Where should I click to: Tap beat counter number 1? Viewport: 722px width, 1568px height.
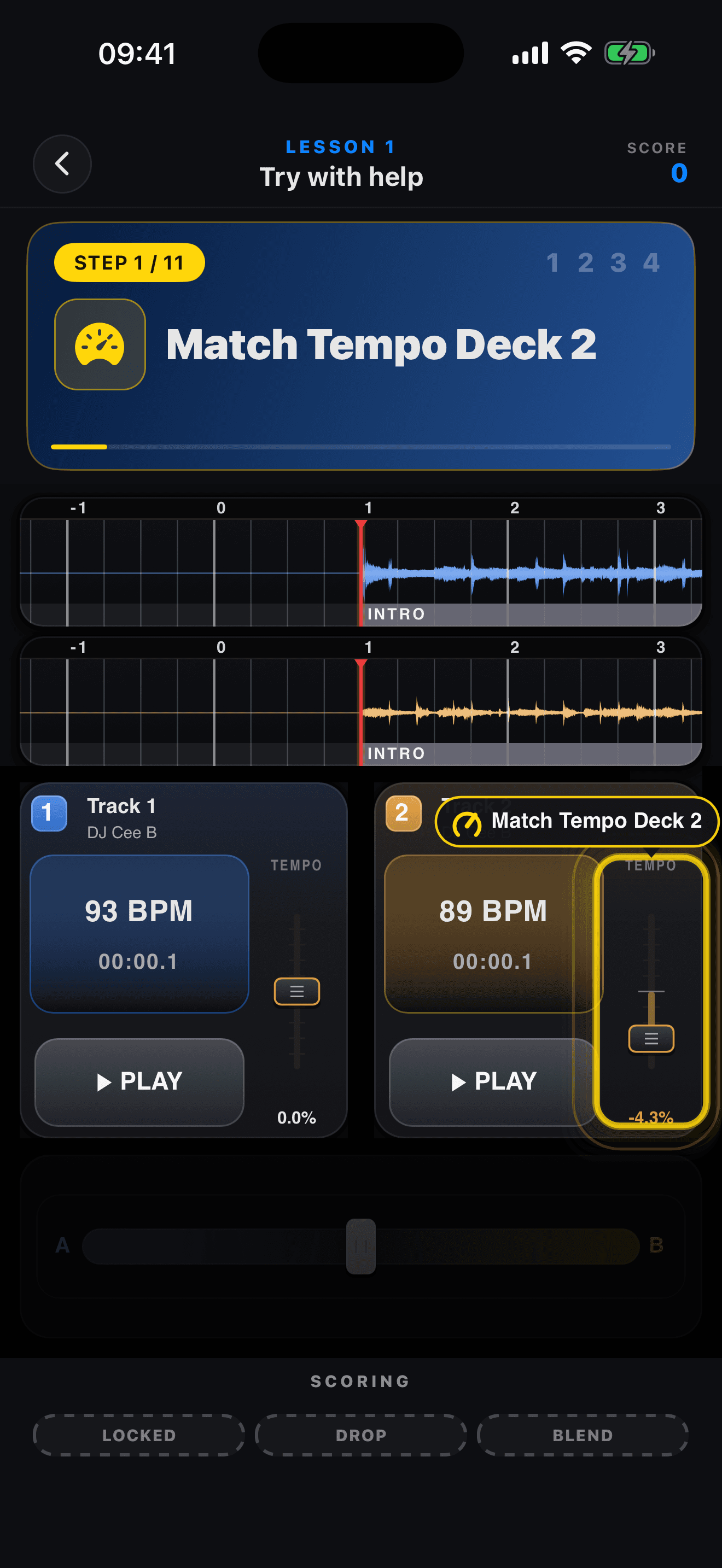click(x=553, y=263)
